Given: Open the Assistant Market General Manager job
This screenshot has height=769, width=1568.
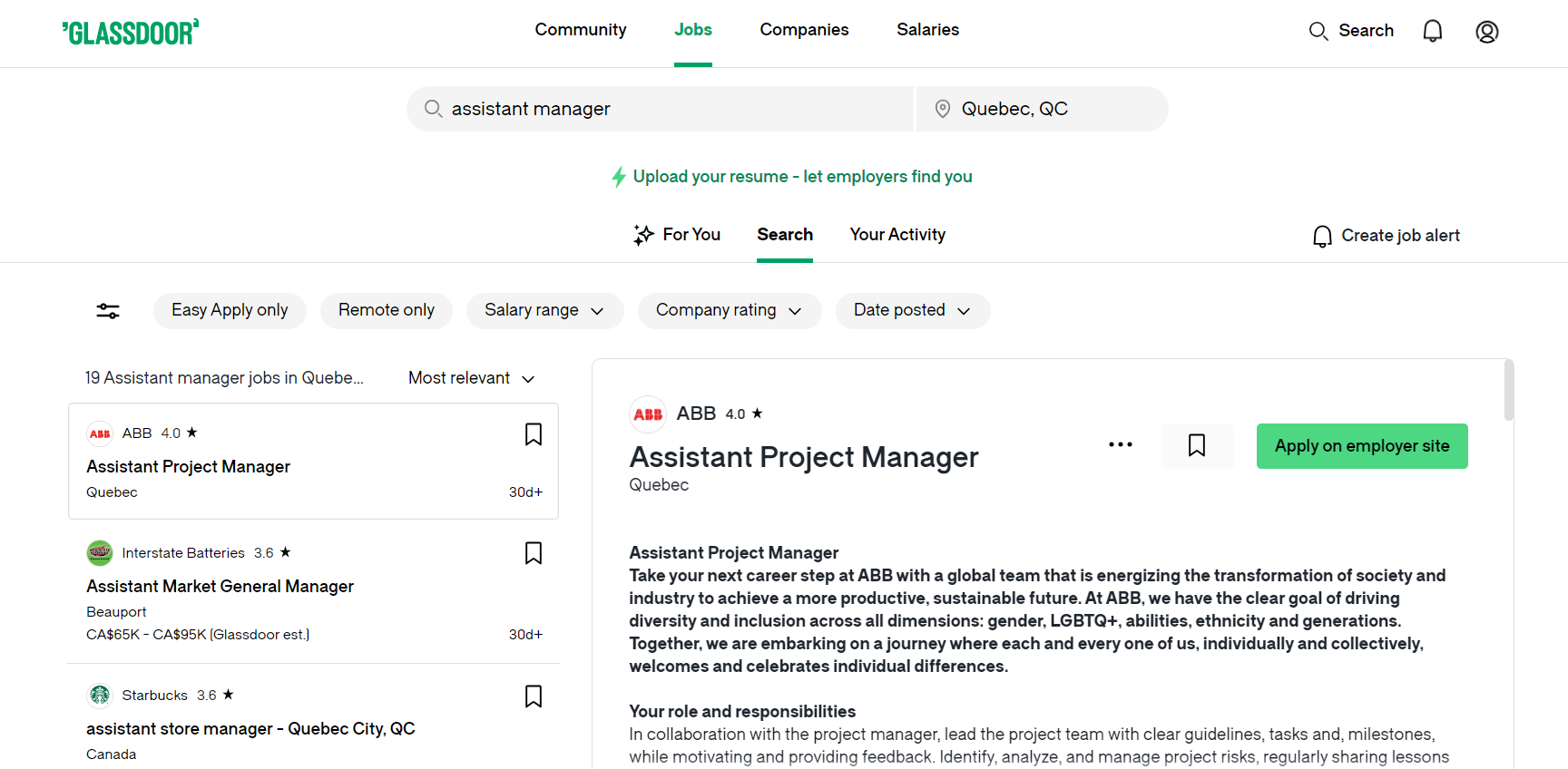Looking at the screenshot, I should (x=220, y=587).
